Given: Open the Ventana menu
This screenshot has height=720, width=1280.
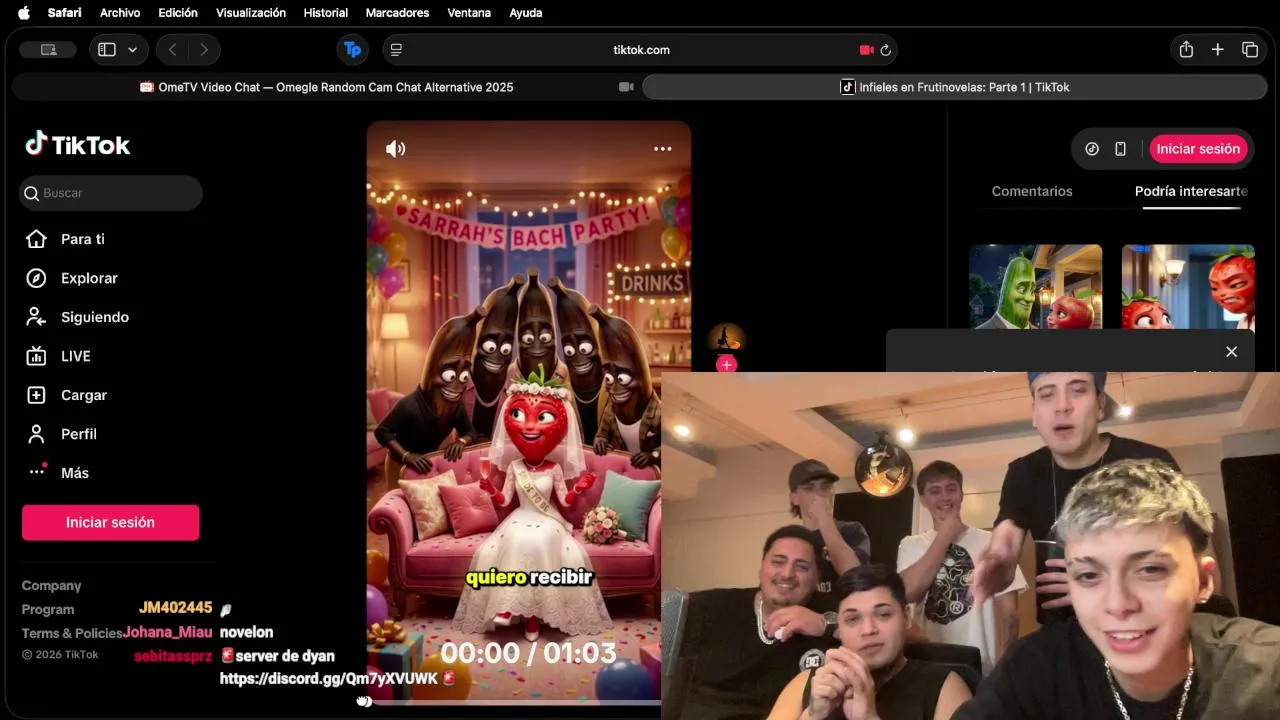Looking at the screenshot, I should click(469, 13).
